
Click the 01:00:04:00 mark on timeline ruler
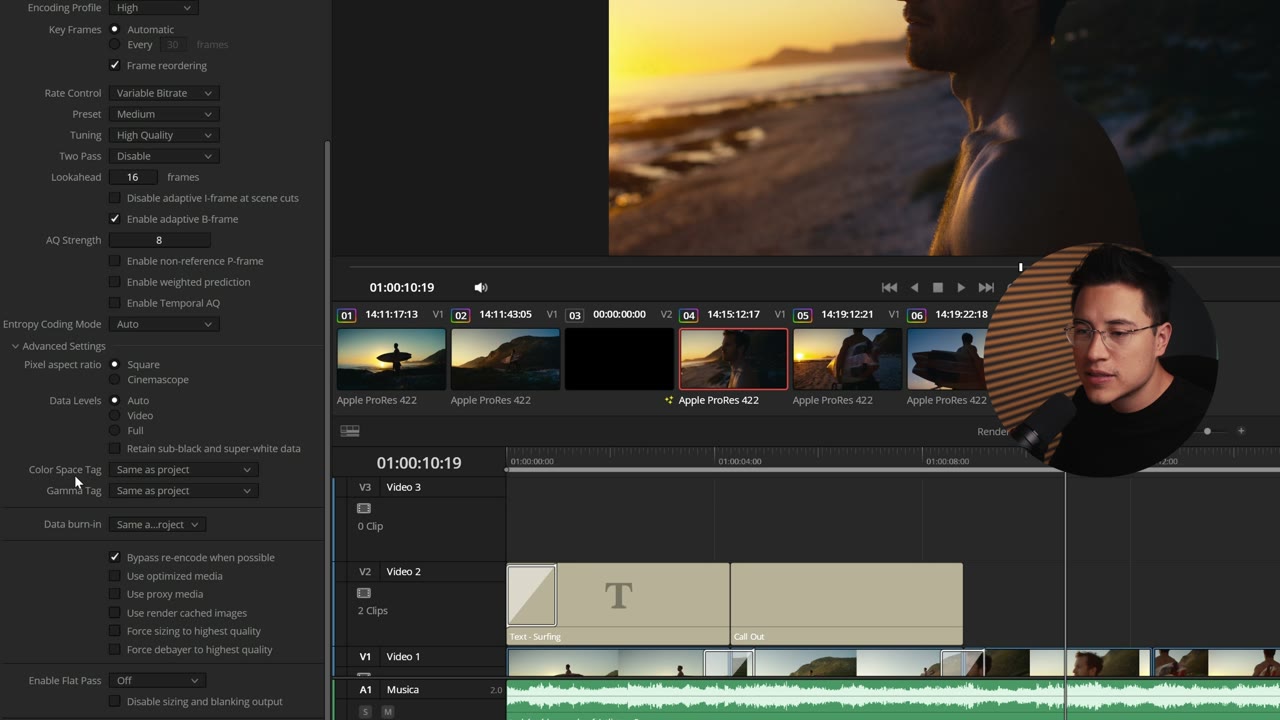[x=740, y=461]
